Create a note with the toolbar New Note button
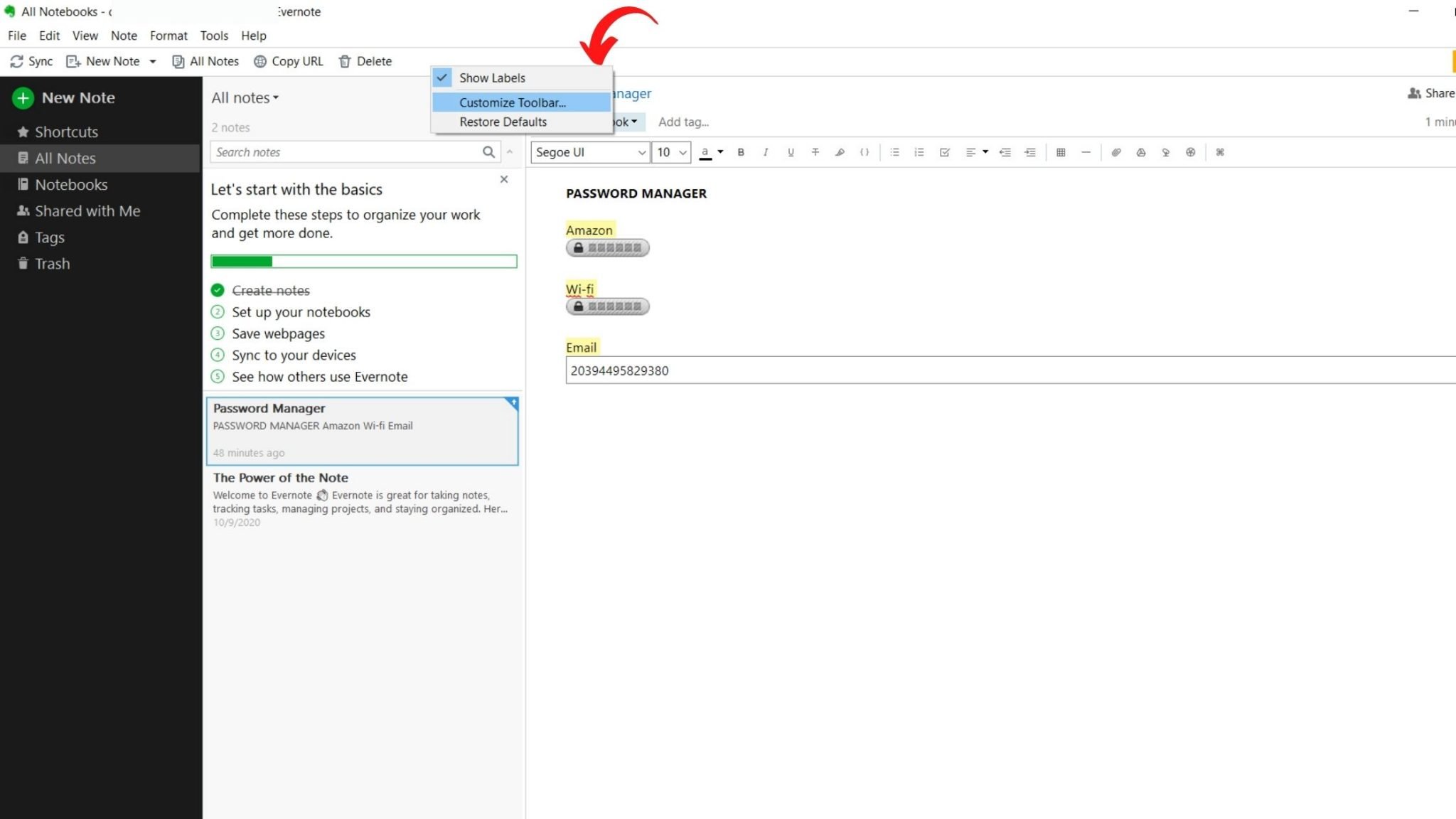This screenshot has width=1456, height=819. [x=103, y=61]
